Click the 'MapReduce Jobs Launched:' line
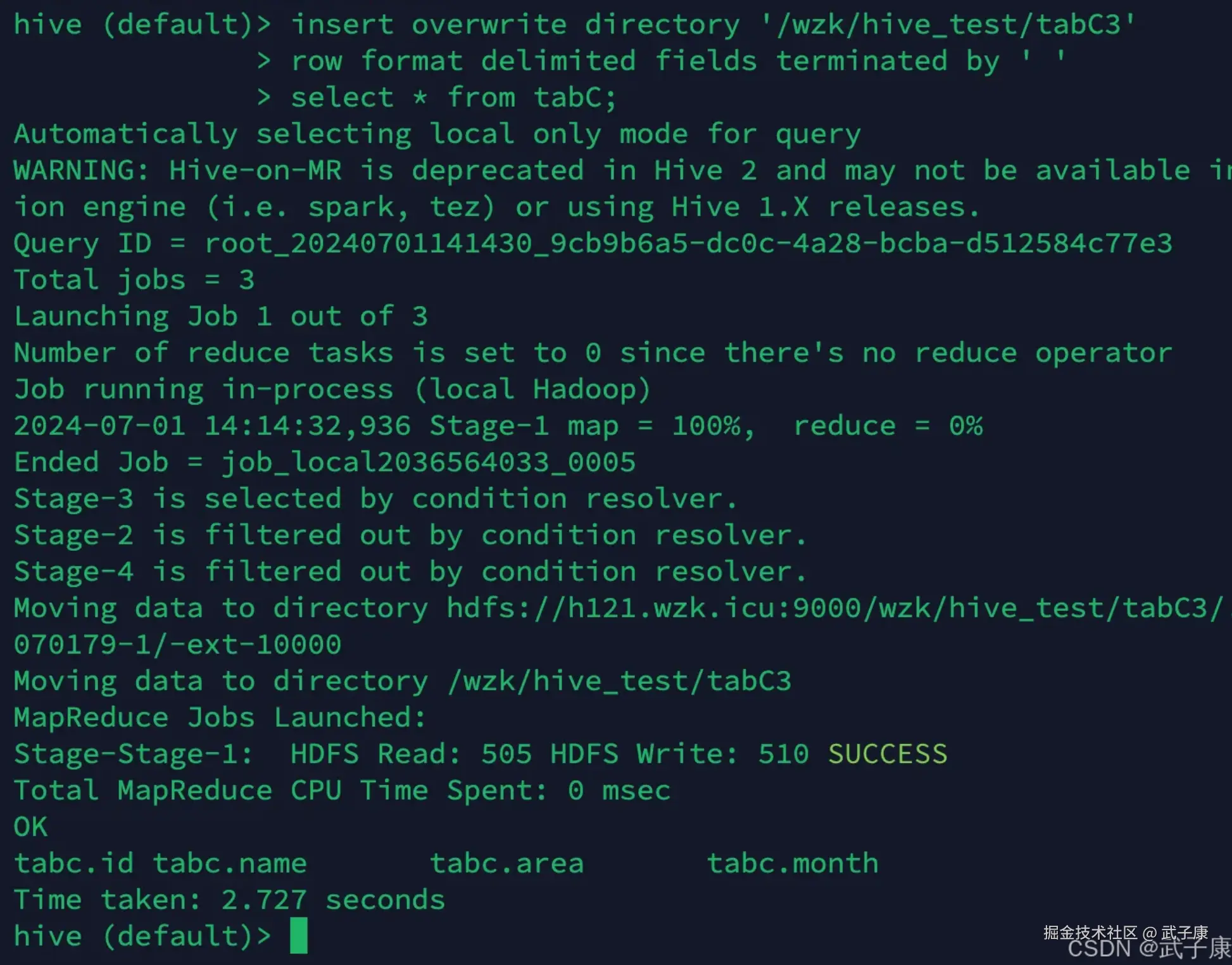This screenshot has height=965, width=1232. 220,717
